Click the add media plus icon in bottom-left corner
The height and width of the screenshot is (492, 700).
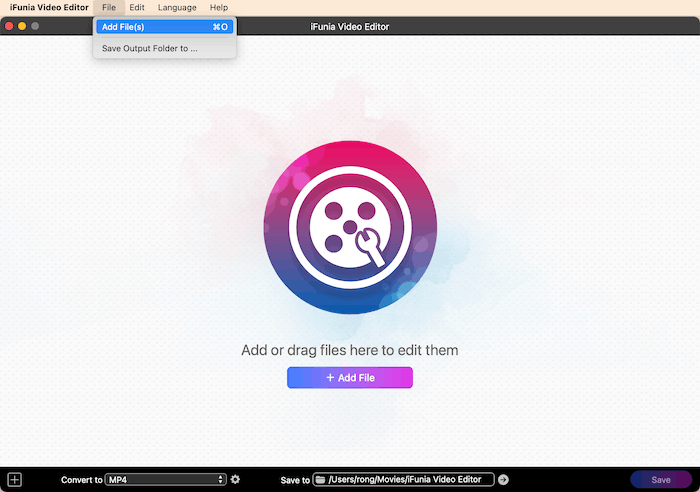[14, 480]
